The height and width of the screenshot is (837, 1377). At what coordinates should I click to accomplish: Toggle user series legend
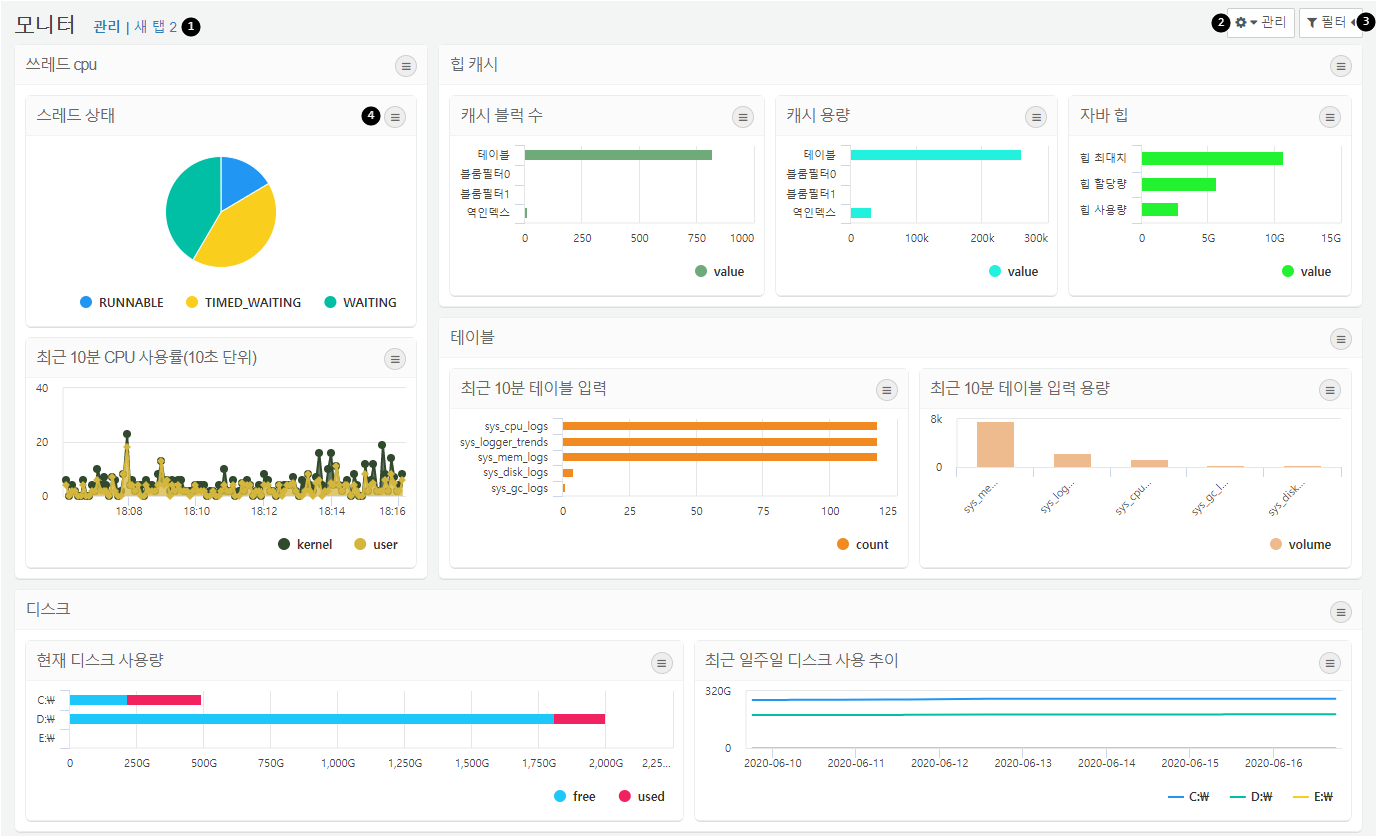pos(376,544)
